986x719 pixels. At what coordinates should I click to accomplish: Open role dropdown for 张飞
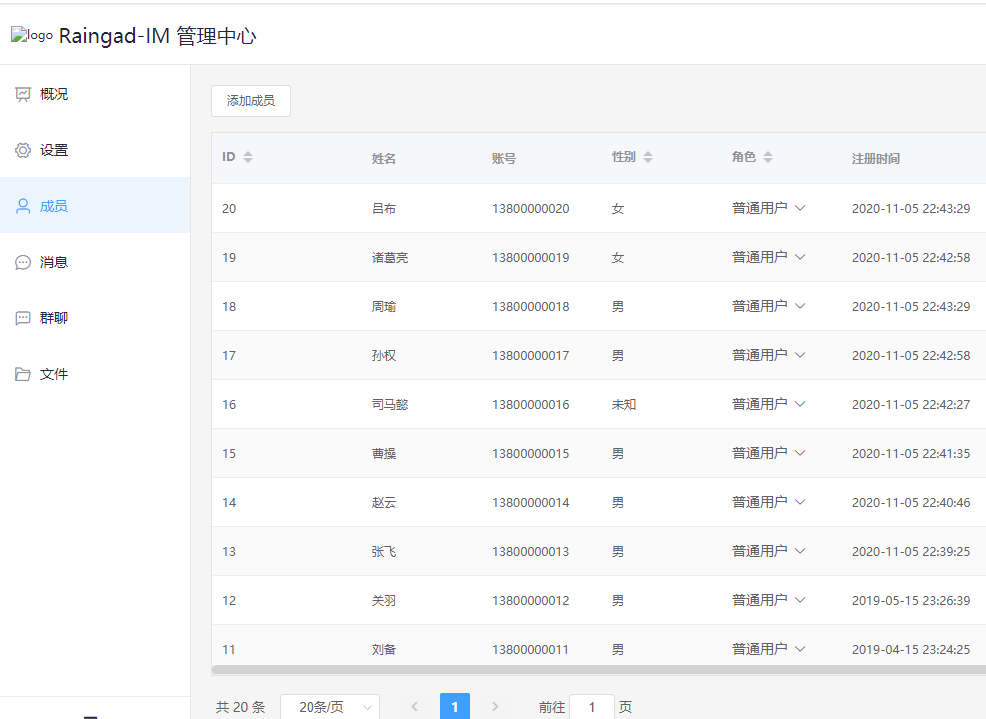pyautogui.click(x=768, y=552)
